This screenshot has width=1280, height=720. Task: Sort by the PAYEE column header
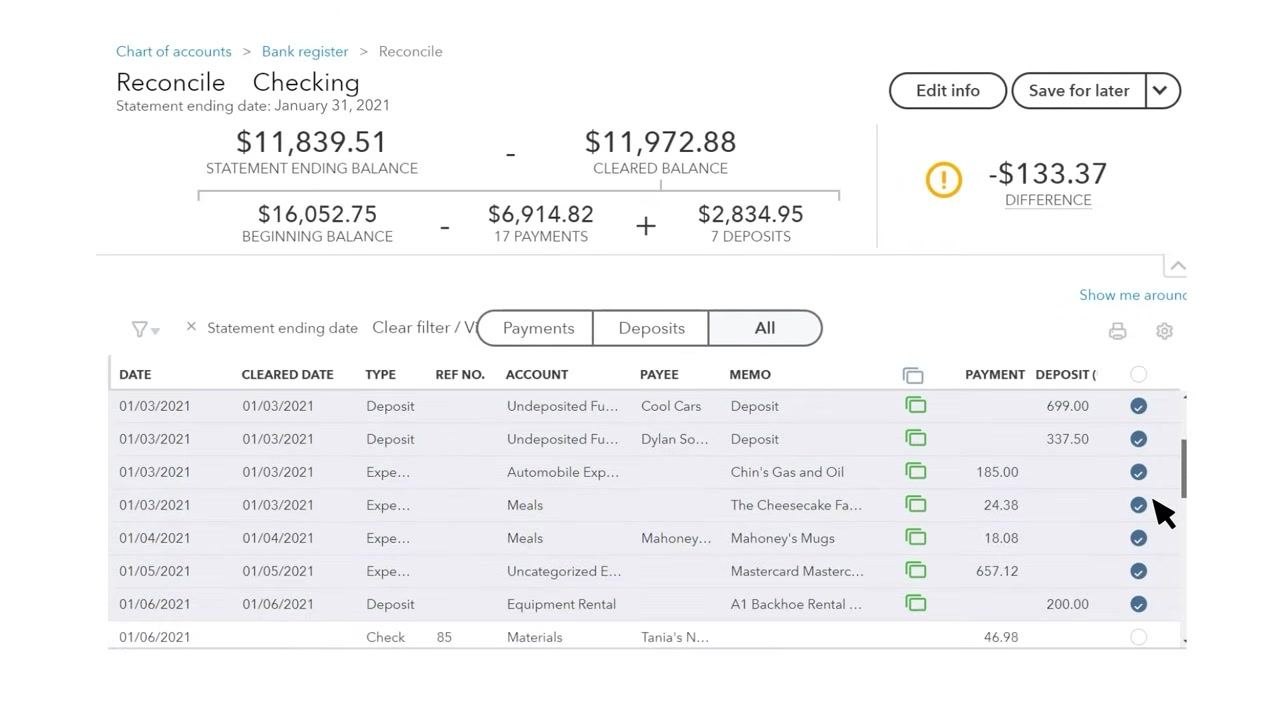[x=659, y=374]
